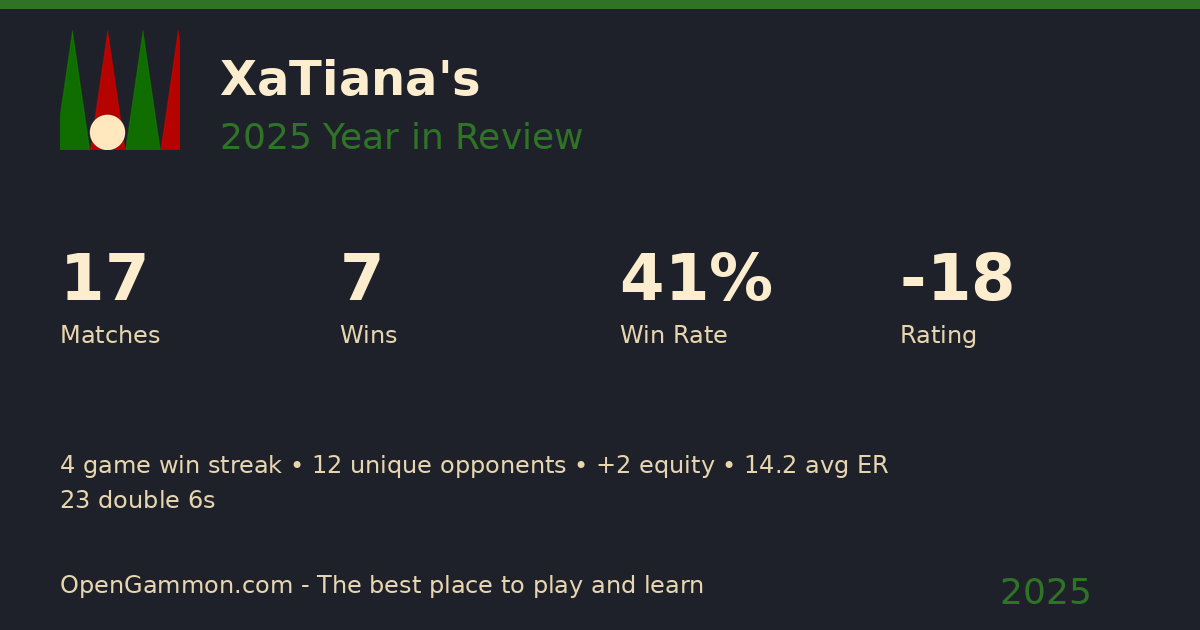Select the Rating label
Screen dimensions: 1200x630
point(938,336)
